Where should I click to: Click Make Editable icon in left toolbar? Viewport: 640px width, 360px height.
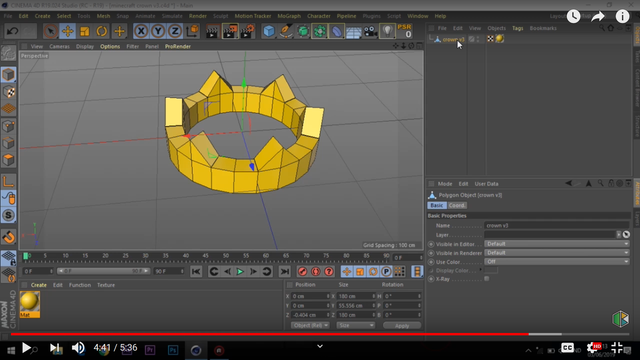coord(8,53)
